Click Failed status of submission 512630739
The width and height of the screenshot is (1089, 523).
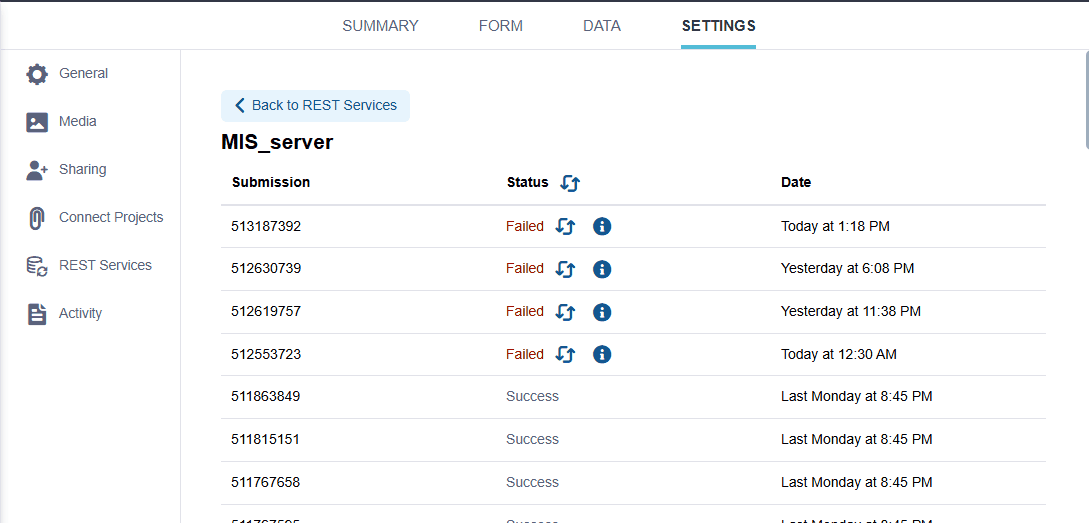pos(525,269)
